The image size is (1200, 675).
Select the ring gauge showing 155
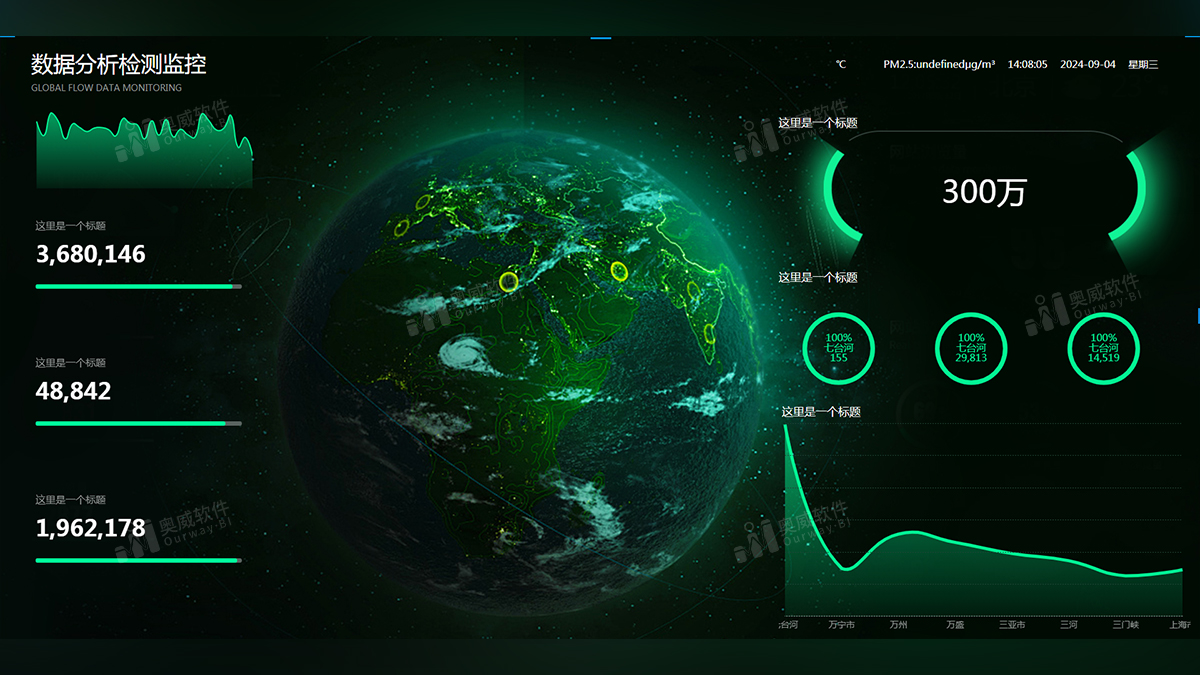(839, 348)
